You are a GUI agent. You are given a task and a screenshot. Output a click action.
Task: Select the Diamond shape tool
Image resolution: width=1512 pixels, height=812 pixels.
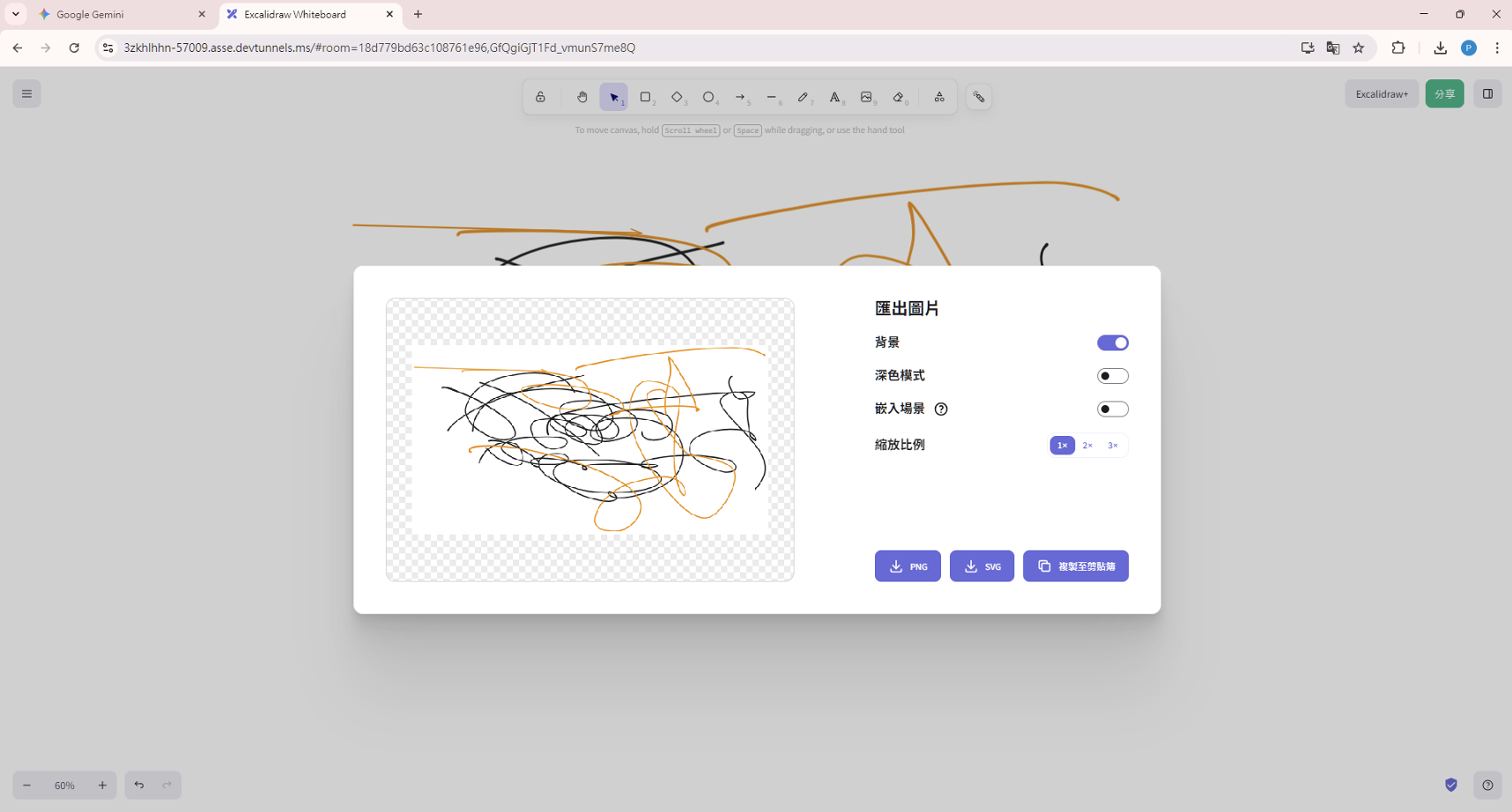(x=678, y=97)
